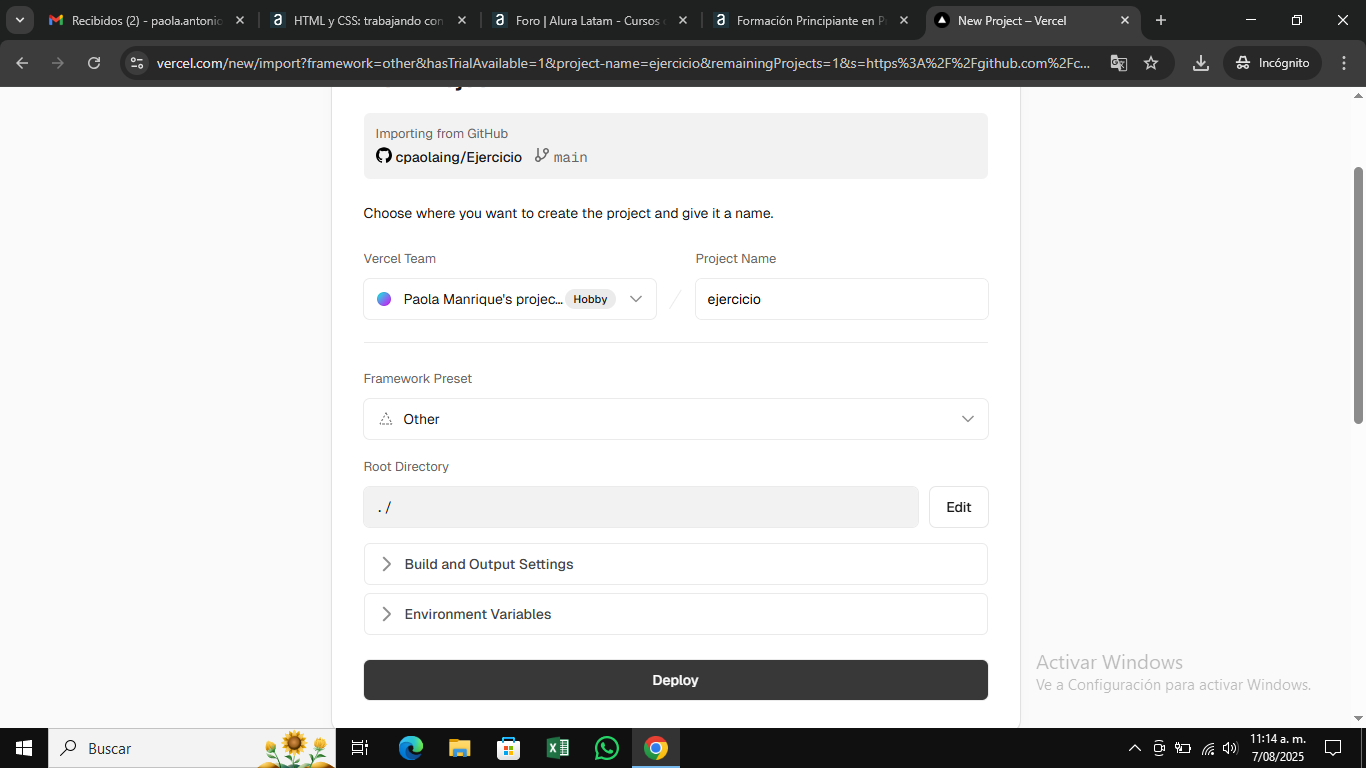This screenshot has width=1366, height=768.
Task: Bookmark this page with the star icon
Action: [x=1151, y=63]
